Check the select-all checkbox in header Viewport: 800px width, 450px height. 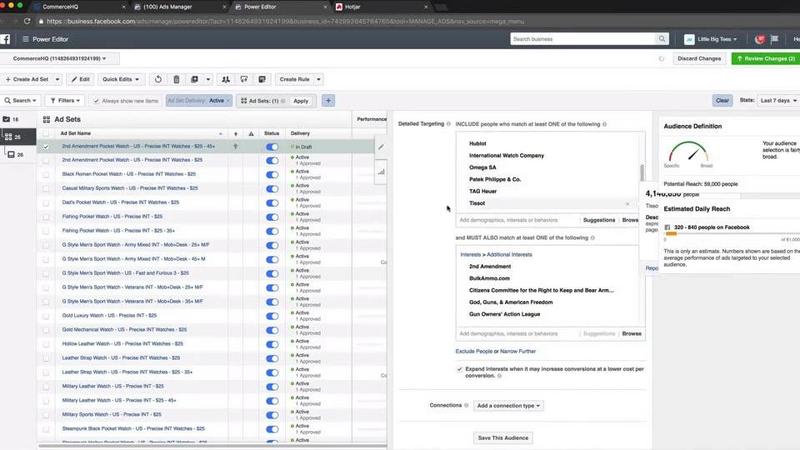coord(46,133)
